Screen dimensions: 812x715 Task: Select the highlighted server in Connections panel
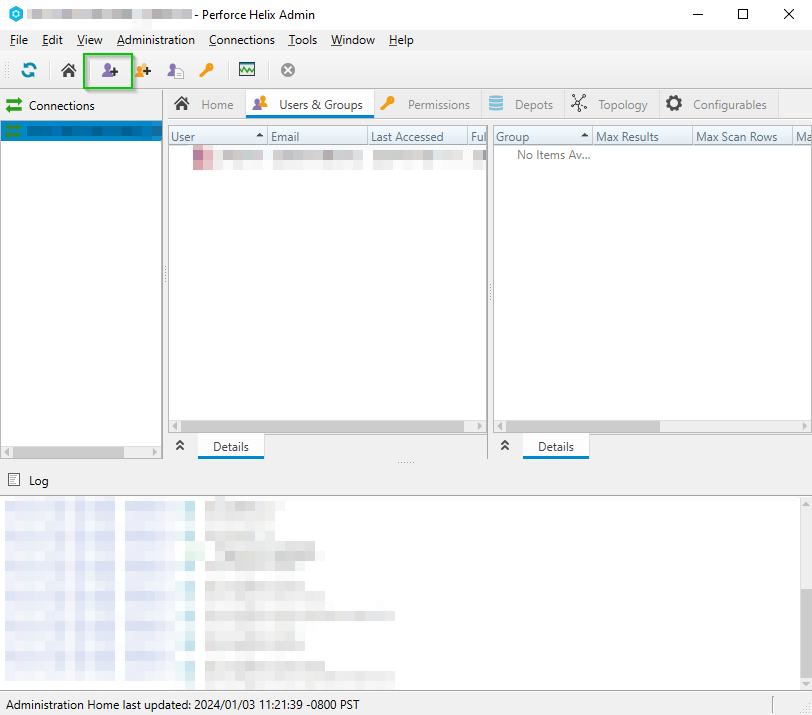click(80, 131)
